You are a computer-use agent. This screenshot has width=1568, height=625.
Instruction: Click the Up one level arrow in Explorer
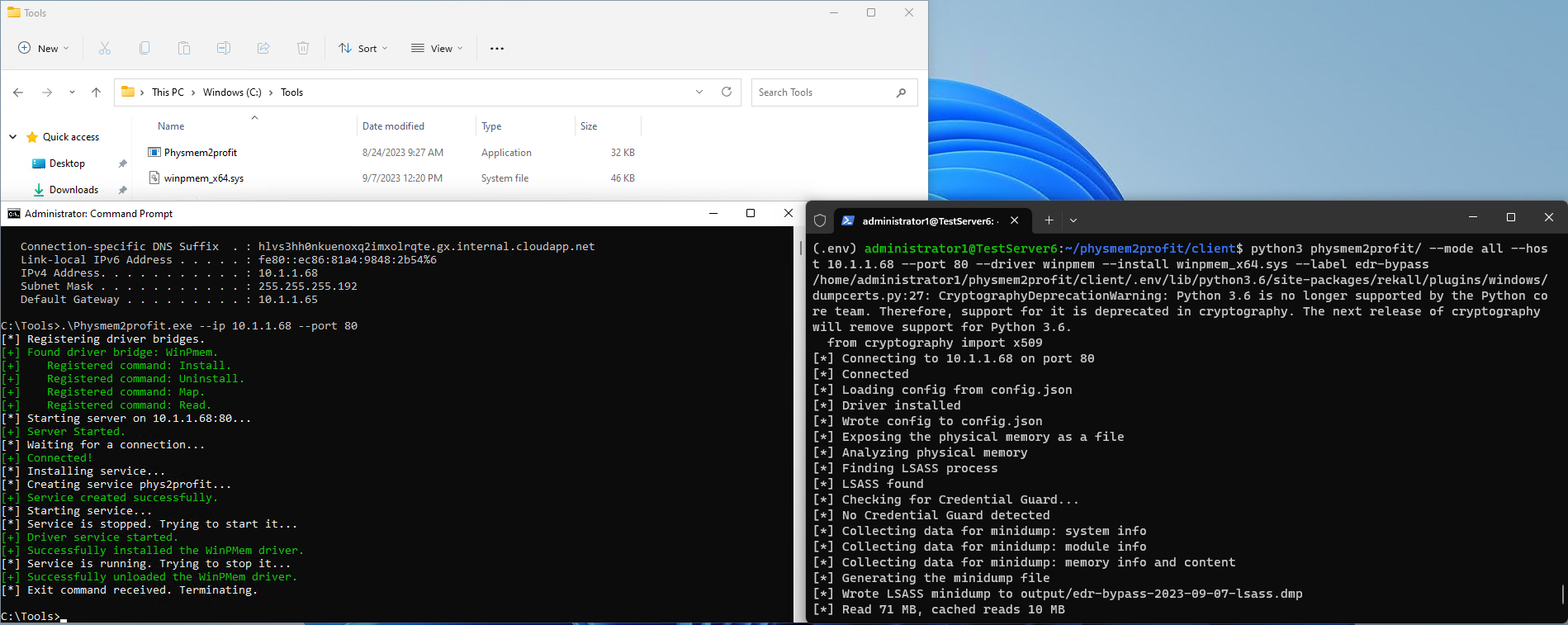pyautogui.click(x=96, y=92)
